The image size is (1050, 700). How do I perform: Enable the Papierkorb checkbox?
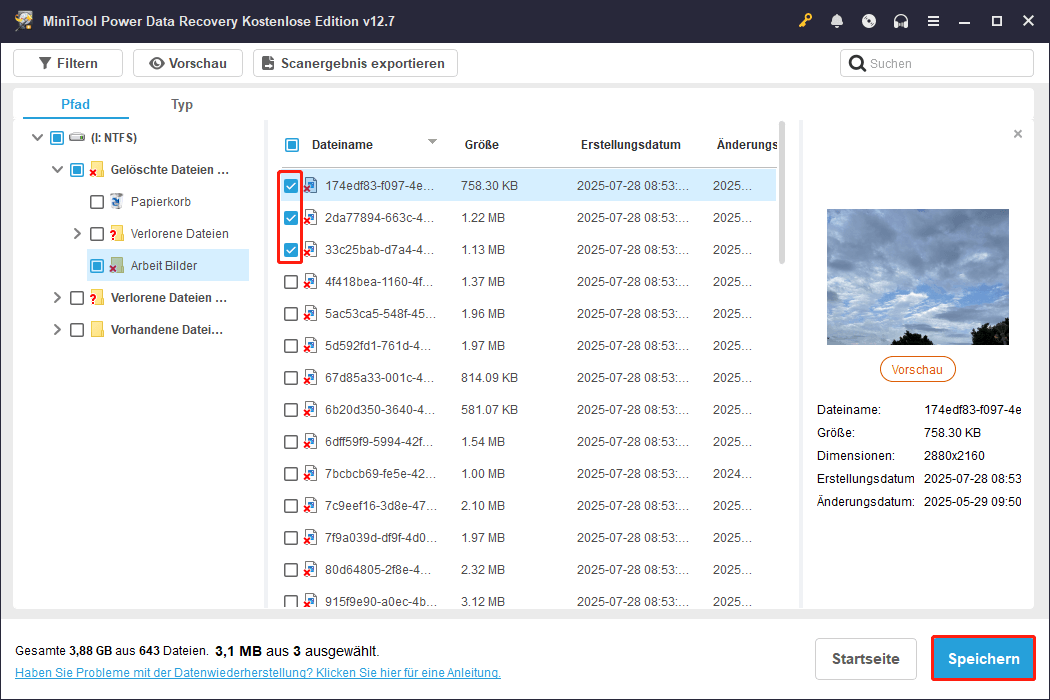pyautogui.click(x=96, y=201)
